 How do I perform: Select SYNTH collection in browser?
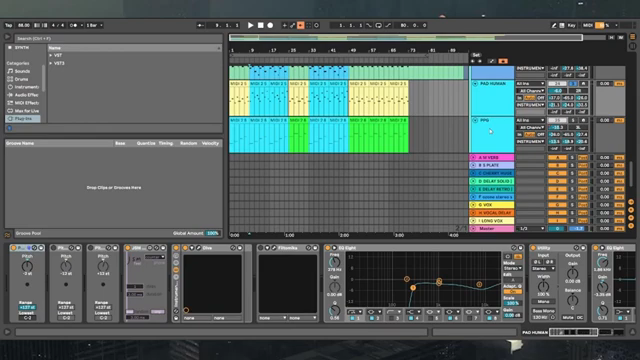22,48
